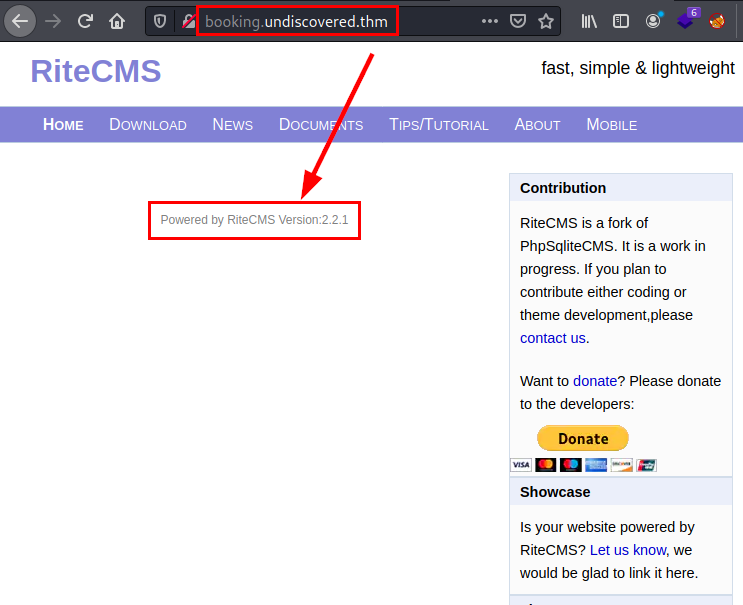
Task: Click the FoxyProxy extension icon
Action: pyautogui.click(x=717, y=21)
